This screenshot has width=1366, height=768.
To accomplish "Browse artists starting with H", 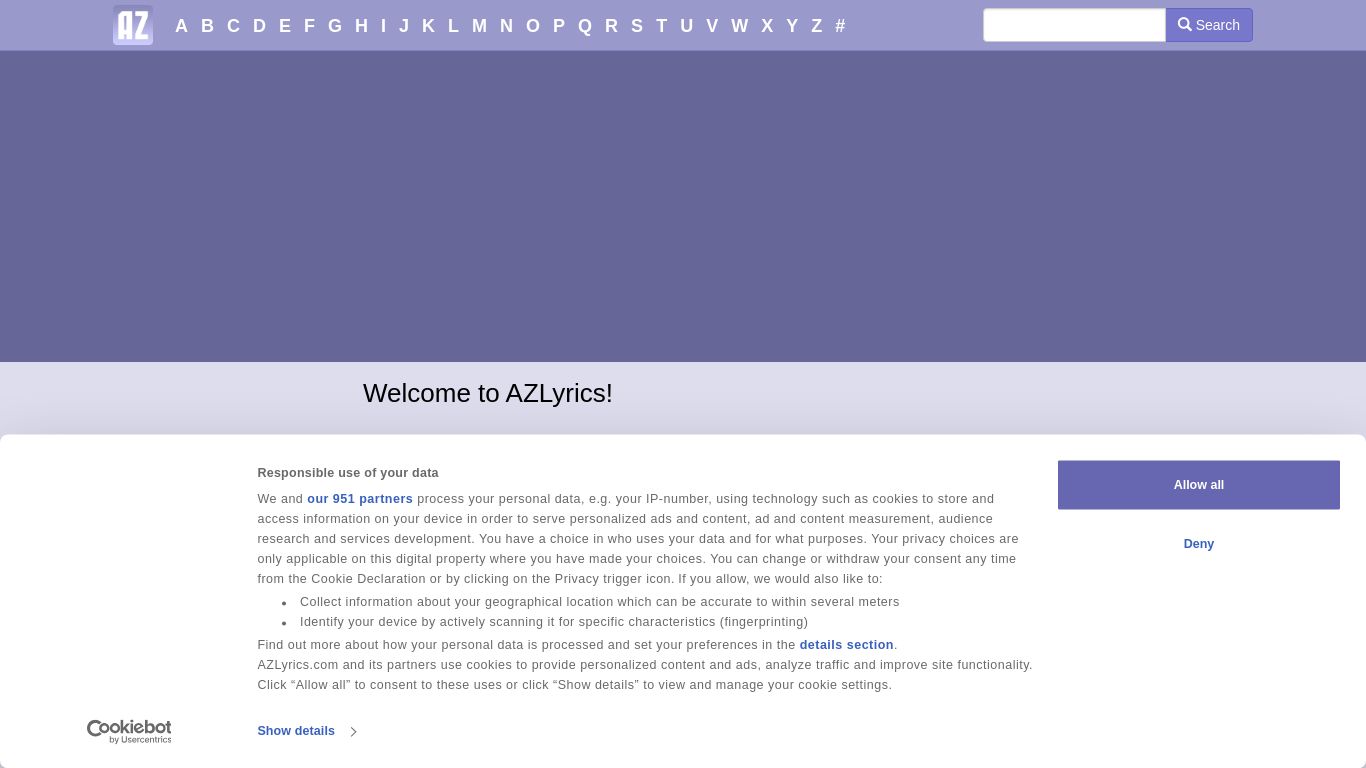I will tap(361, 26).
